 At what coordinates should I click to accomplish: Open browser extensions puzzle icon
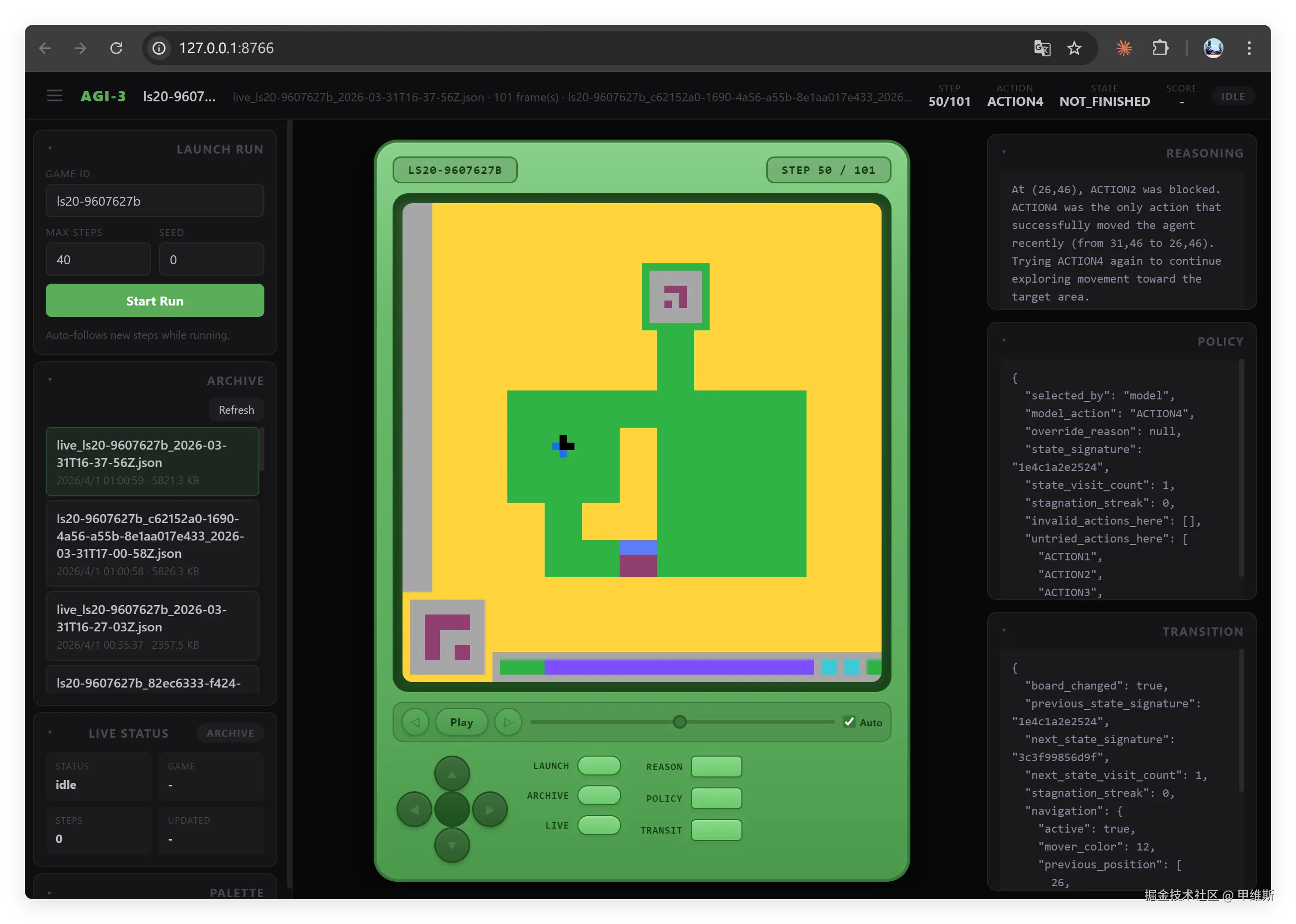[1160, 48]
